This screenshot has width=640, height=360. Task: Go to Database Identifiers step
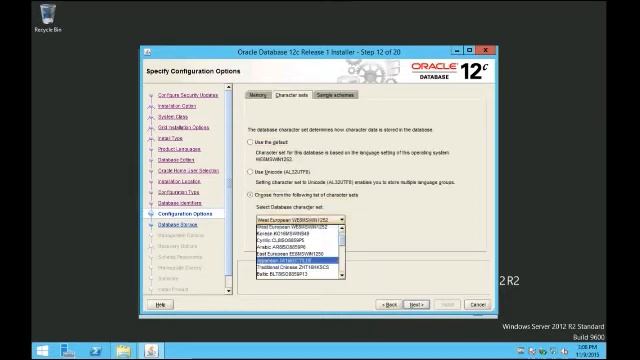(180, 203)
